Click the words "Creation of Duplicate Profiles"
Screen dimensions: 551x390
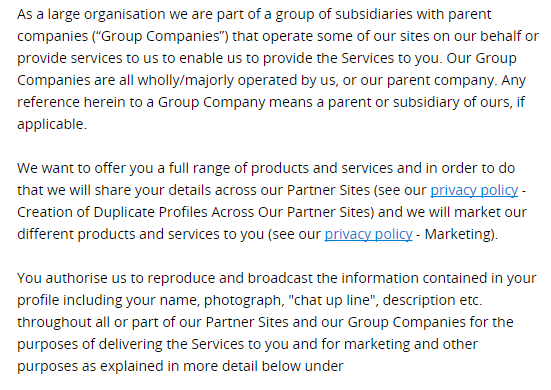click(x=112, y=213)
